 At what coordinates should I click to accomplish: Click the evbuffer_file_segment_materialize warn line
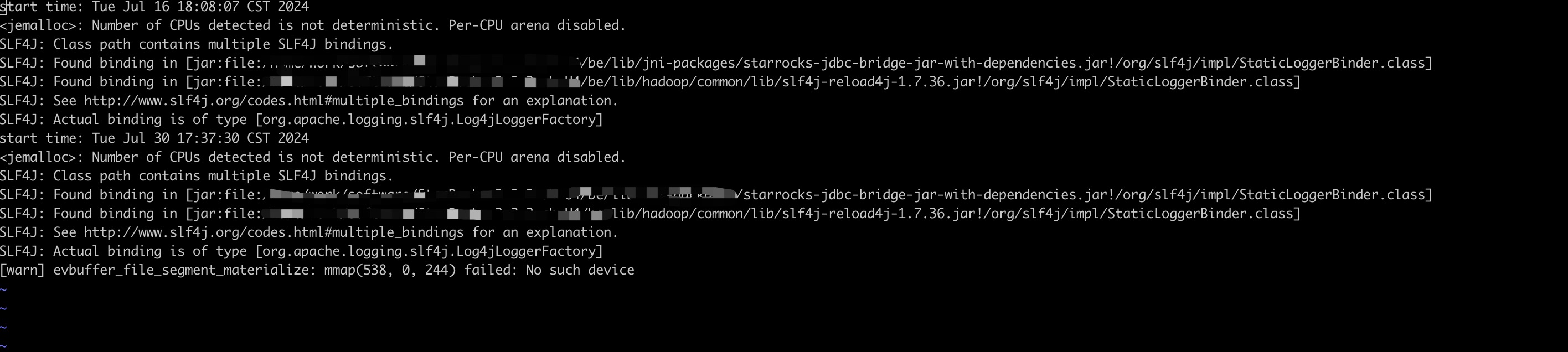point(317,270)
